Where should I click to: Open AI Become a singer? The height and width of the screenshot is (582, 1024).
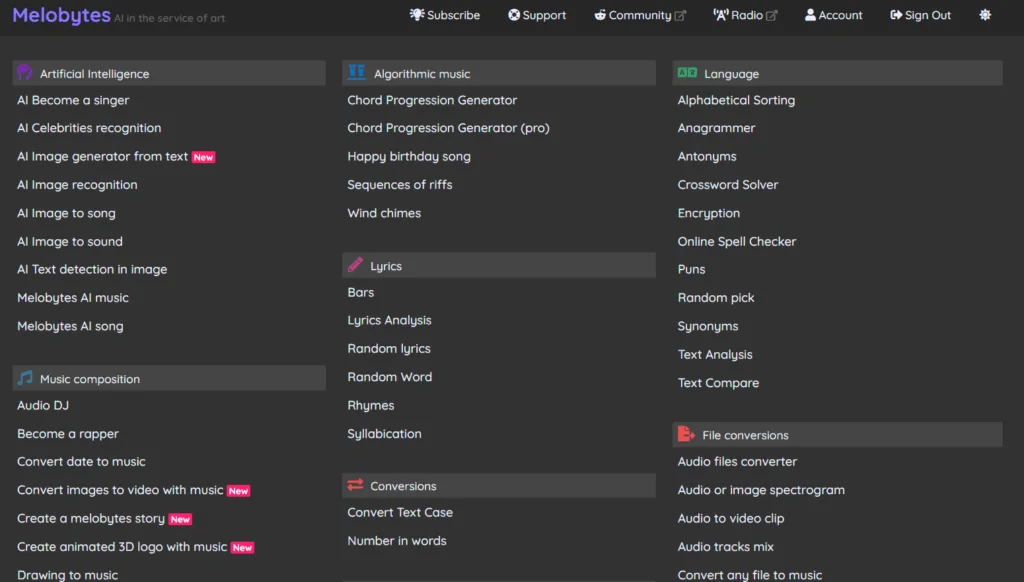pyautogui.click(x=73, y=100)
